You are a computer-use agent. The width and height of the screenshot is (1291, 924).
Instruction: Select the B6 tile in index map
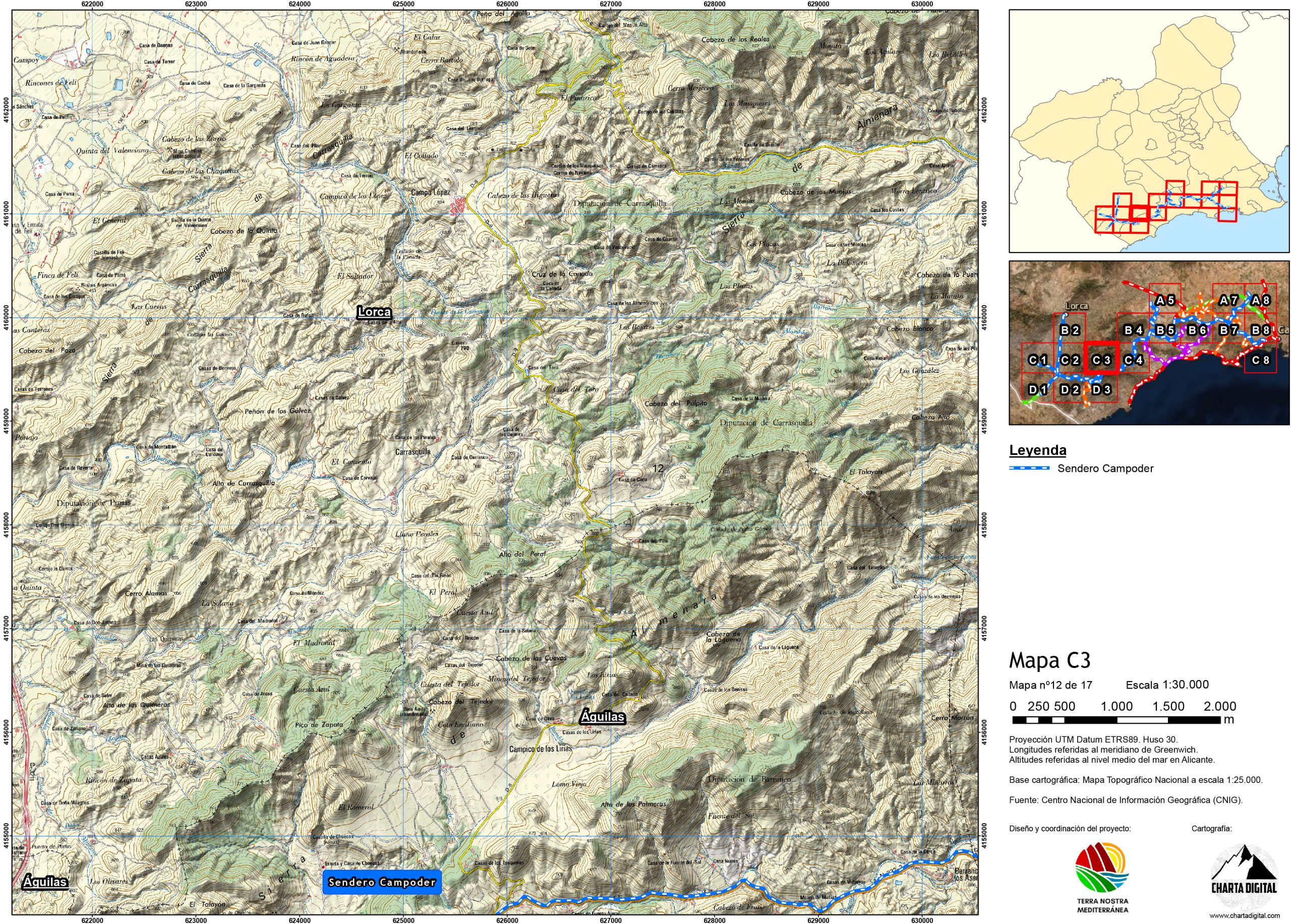[x=1197, y=330]
